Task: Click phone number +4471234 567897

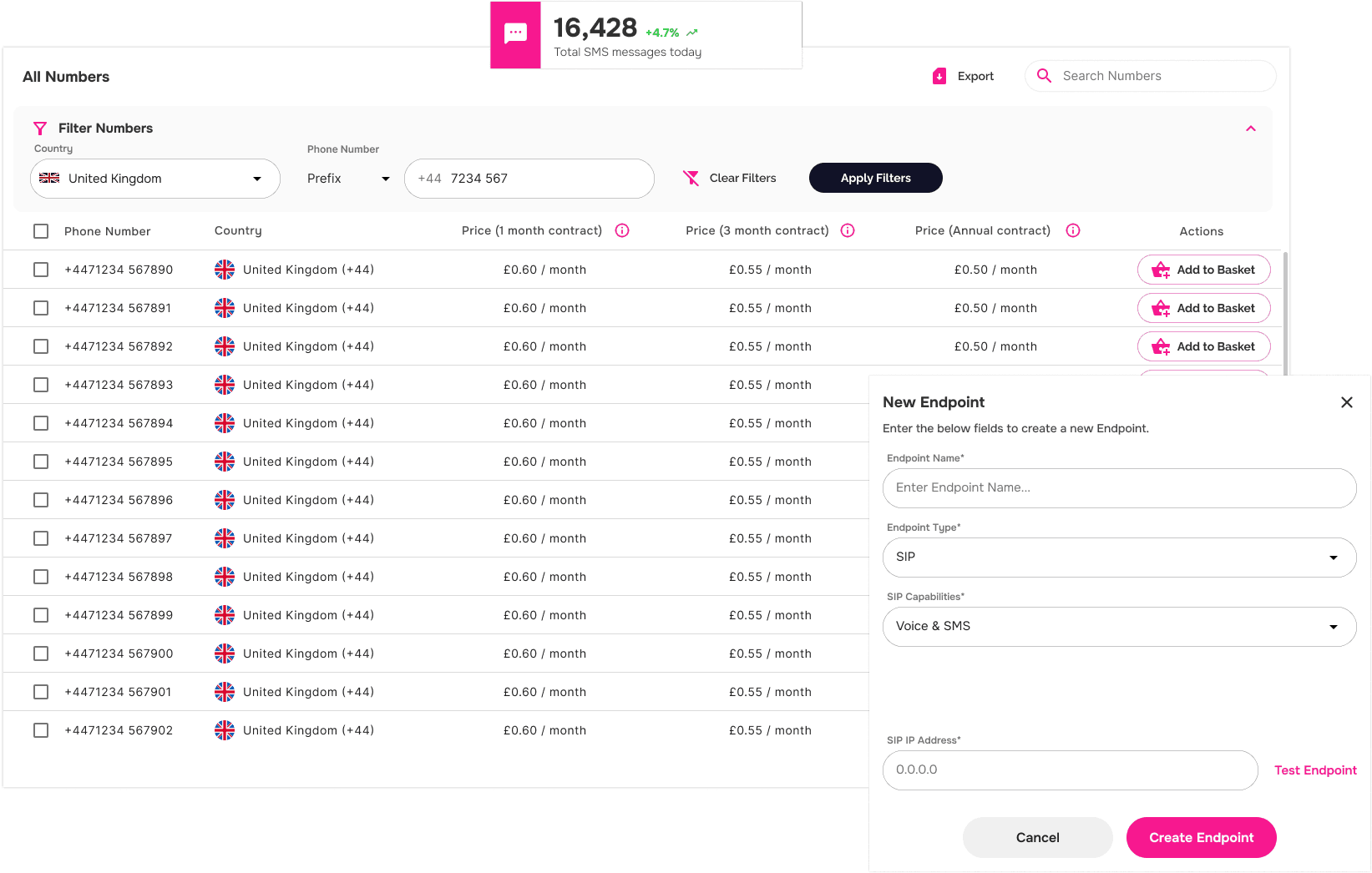Action: click(x=119, y=538)
